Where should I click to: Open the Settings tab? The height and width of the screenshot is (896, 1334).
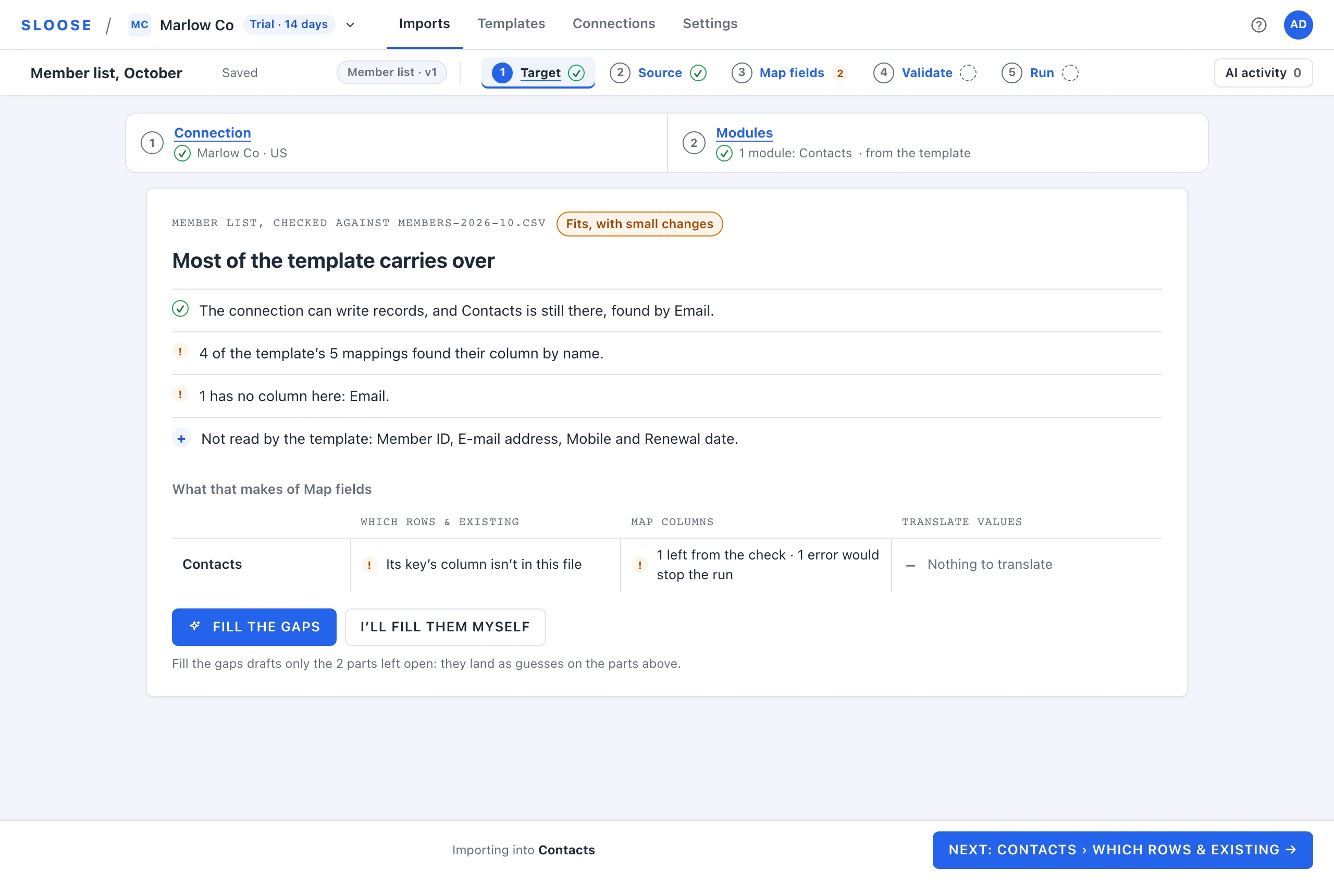coord(710,24)
